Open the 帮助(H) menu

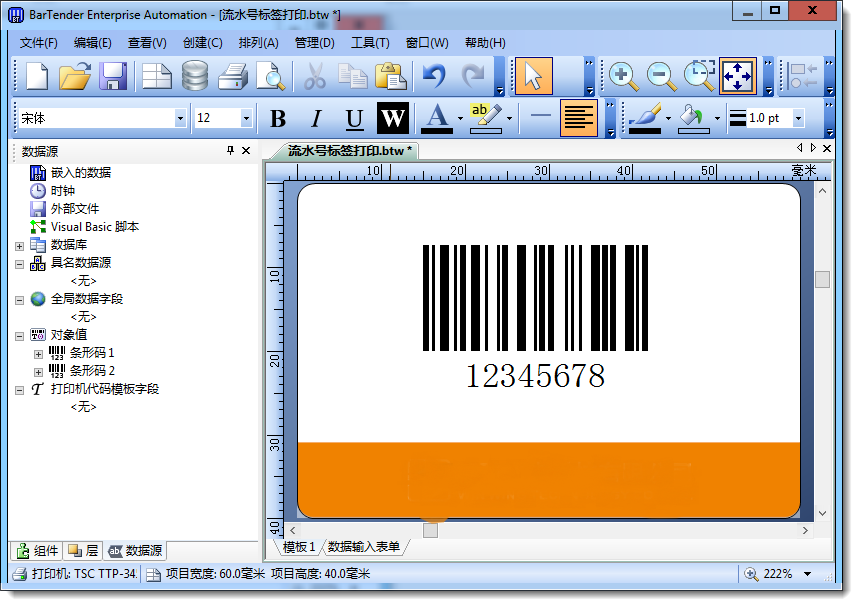pyautogui.click(x=485, y=43)
